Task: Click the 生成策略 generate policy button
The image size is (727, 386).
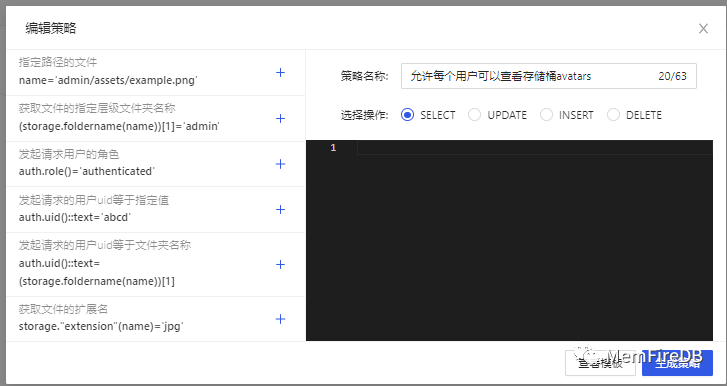Action: (x=677, y=363)
